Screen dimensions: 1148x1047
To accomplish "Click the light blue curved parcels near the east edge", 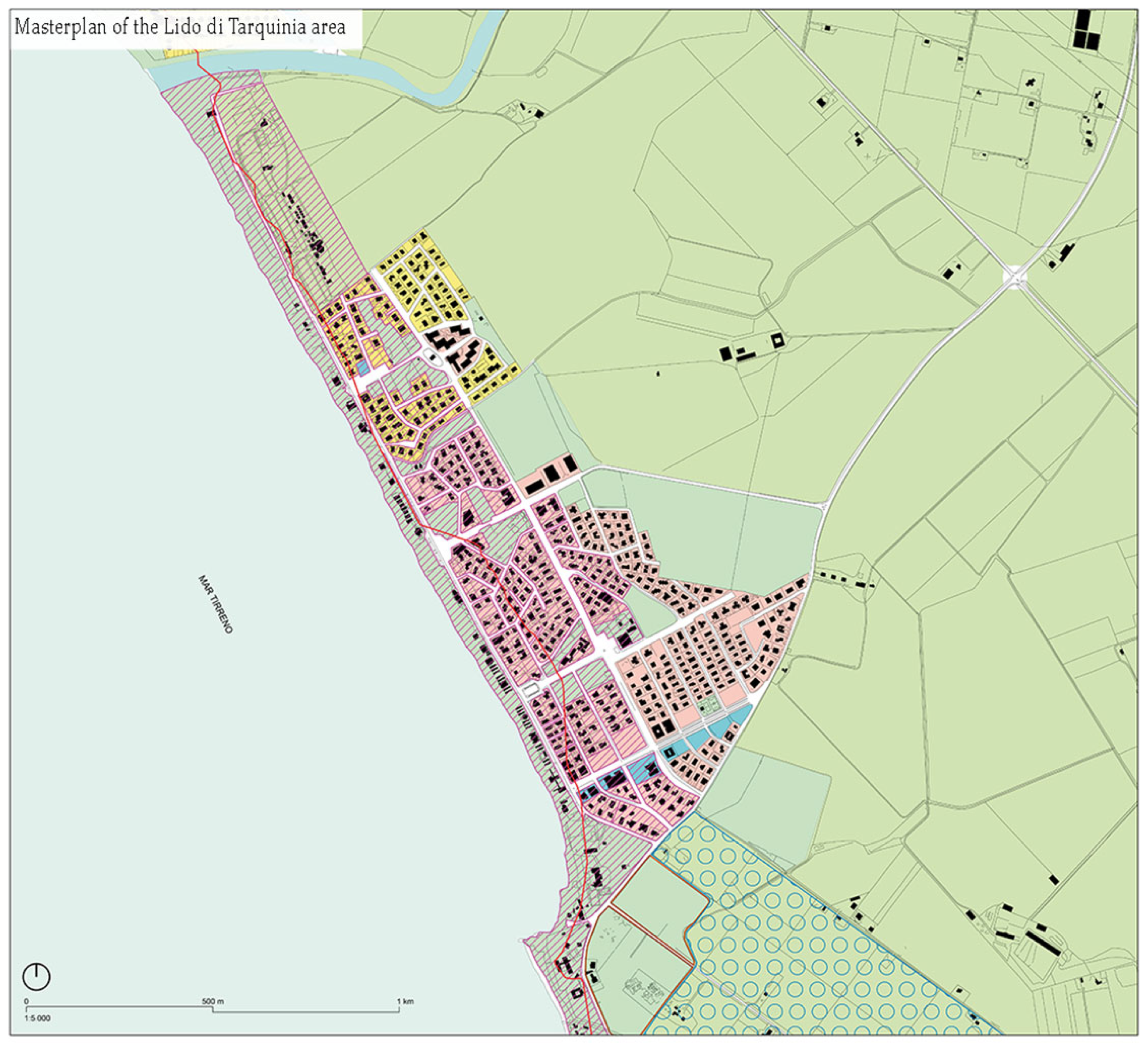I will point(719,727).
